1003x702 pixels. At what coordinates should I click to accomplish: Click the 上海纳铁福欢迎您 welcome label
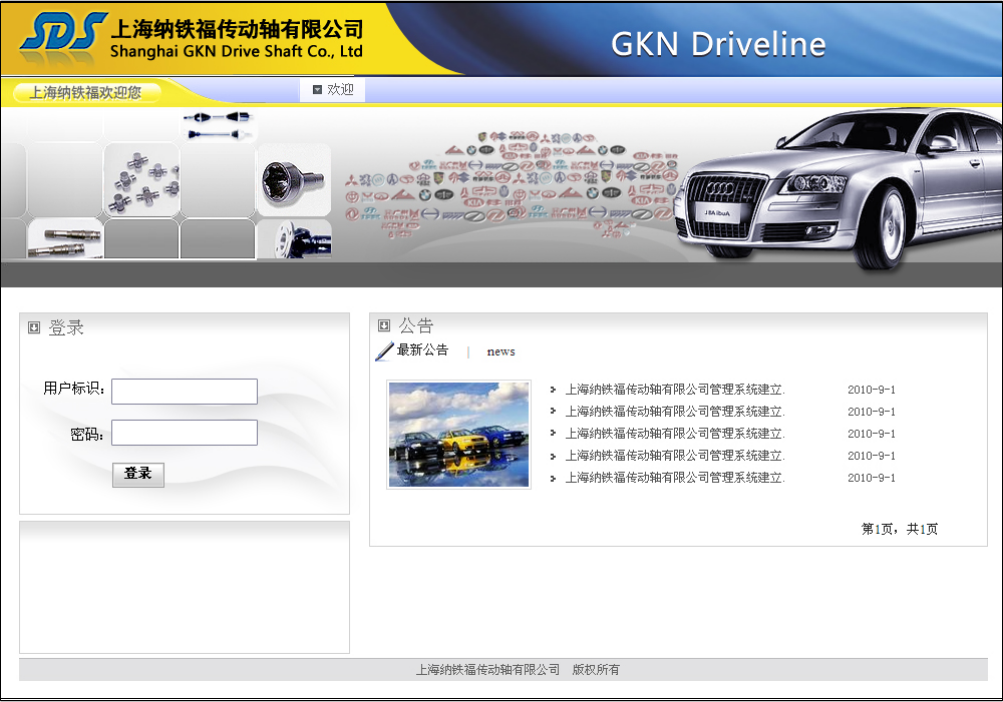click(86, 93)
